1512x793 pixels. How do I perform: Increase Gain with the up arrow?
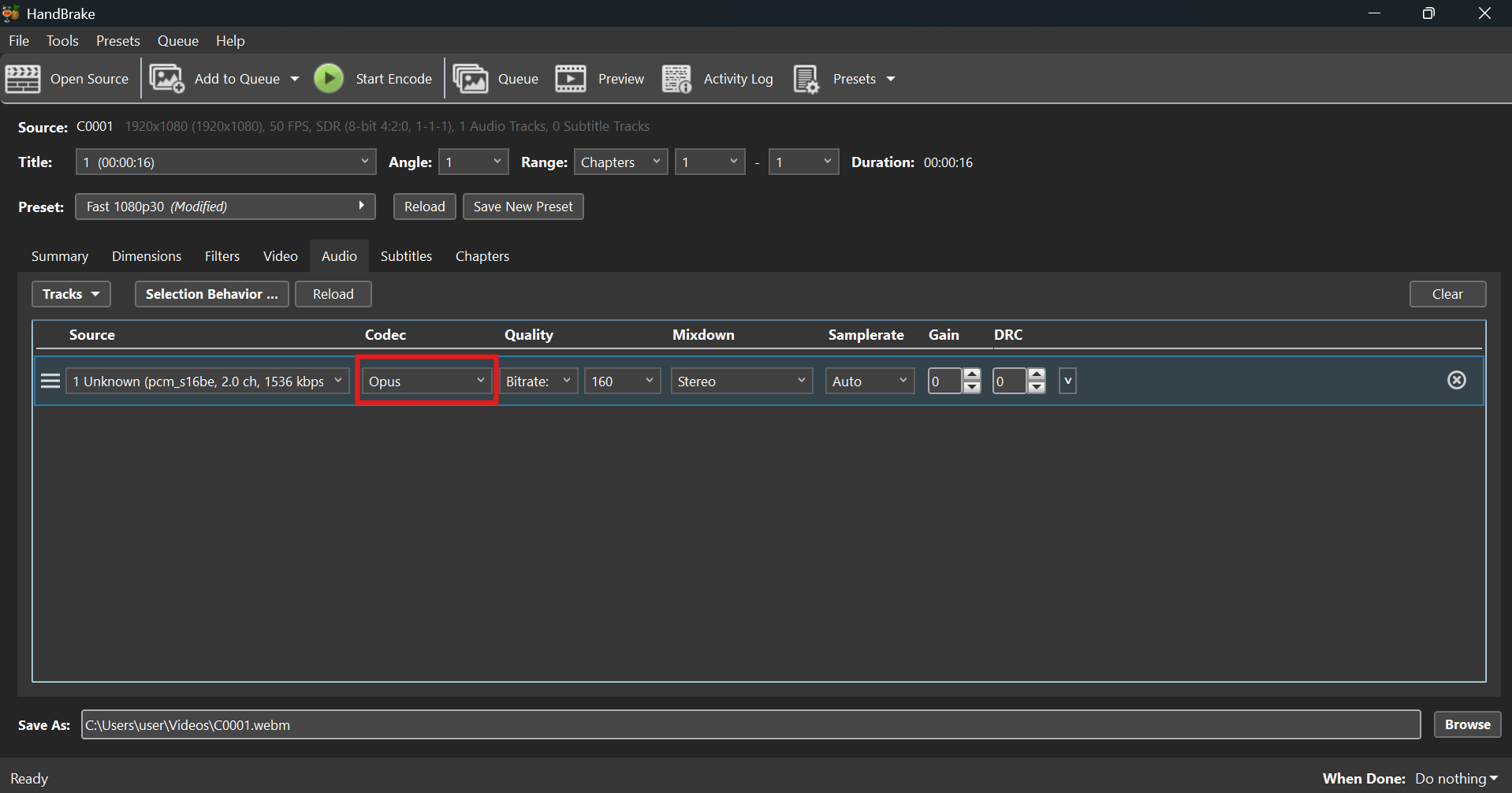[972, 374]
